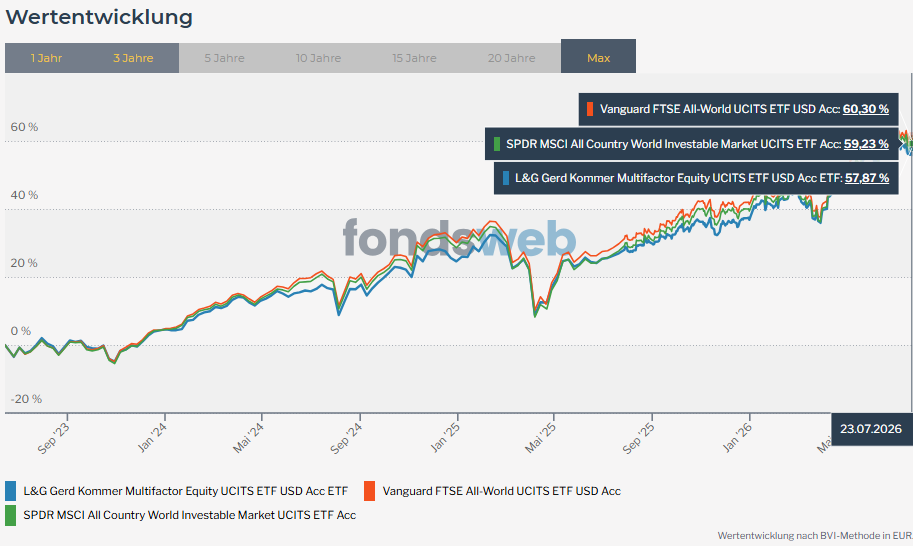
Task: Select the 15 Jahre tab
Action: 414,58
